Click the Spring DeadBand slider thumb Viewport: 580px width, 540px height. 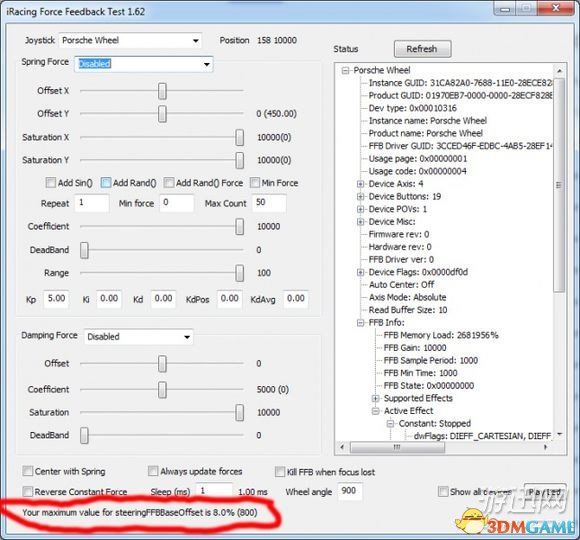click(84, 250)
